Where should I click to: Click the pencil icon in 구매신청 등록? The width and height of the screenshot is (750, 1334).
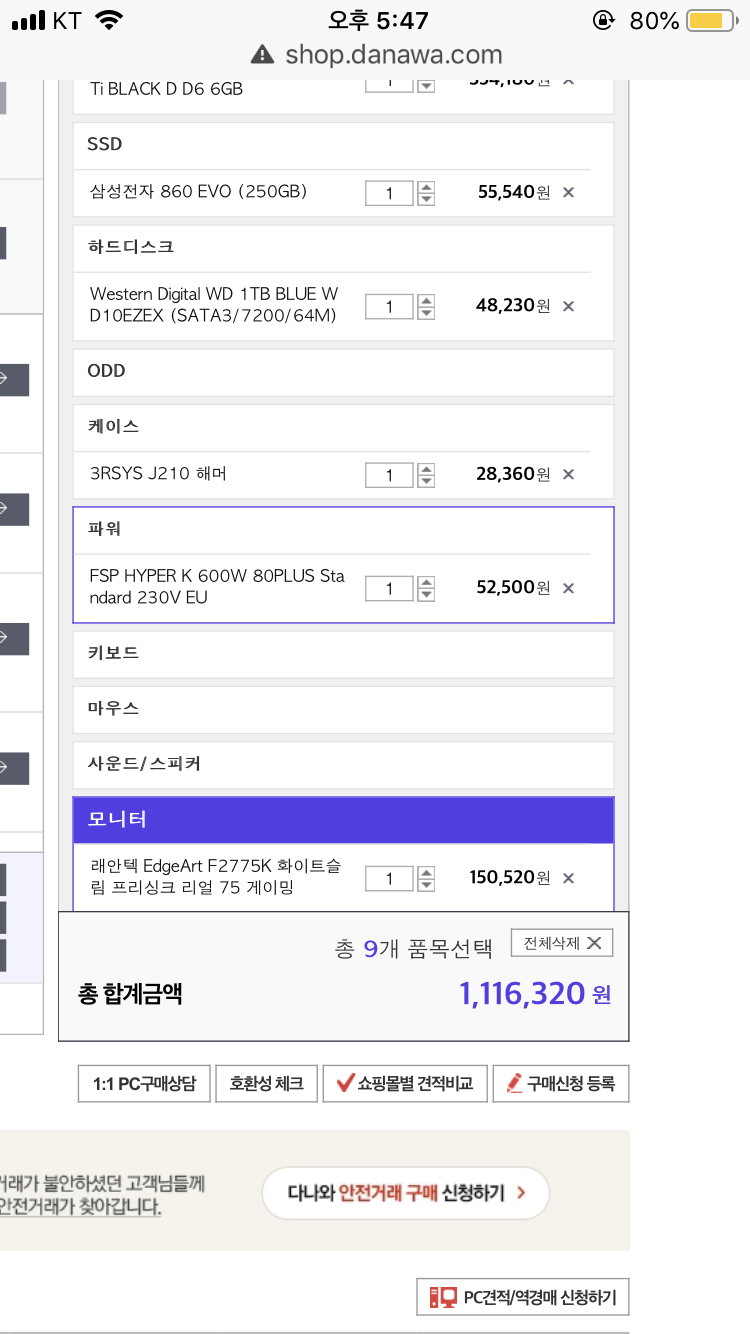pyautogui.click(x=515, y=1083)
